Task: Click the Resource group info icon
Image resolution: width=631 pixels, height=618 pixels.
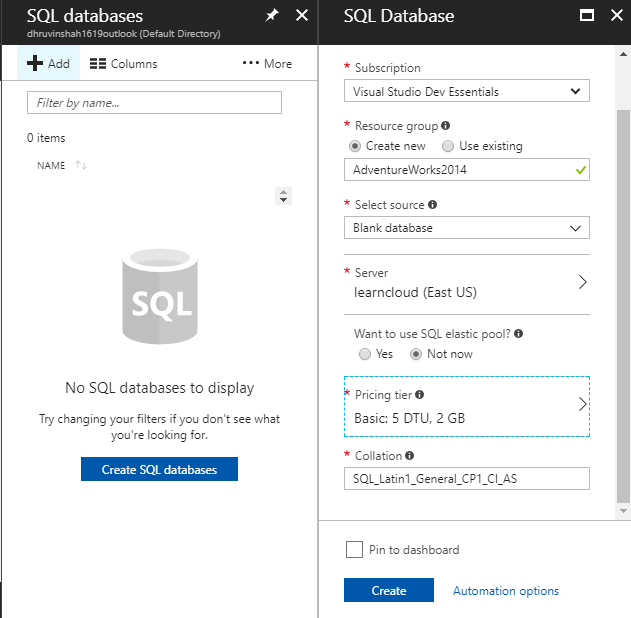Action: pos(445,126)
